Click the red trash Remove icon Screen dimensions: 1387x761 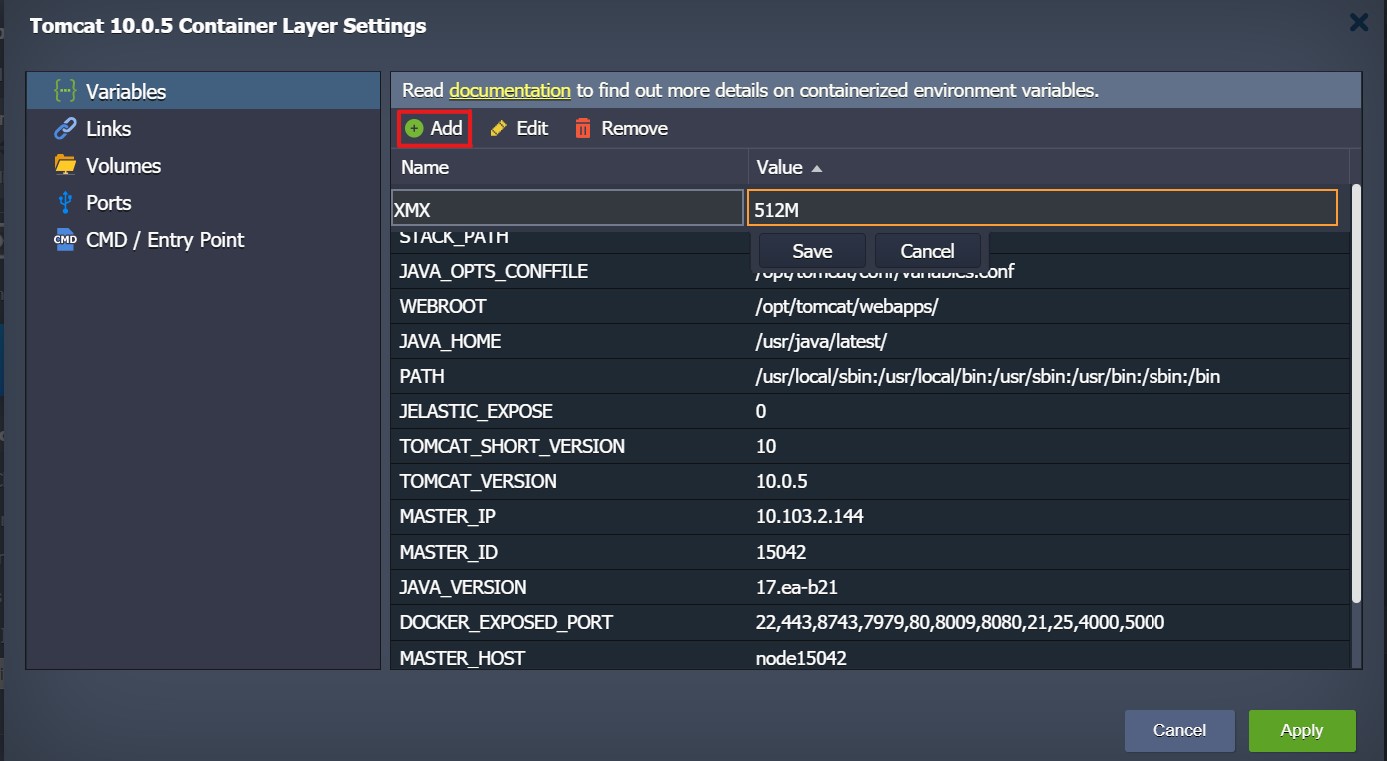click(x=583, y=129)
